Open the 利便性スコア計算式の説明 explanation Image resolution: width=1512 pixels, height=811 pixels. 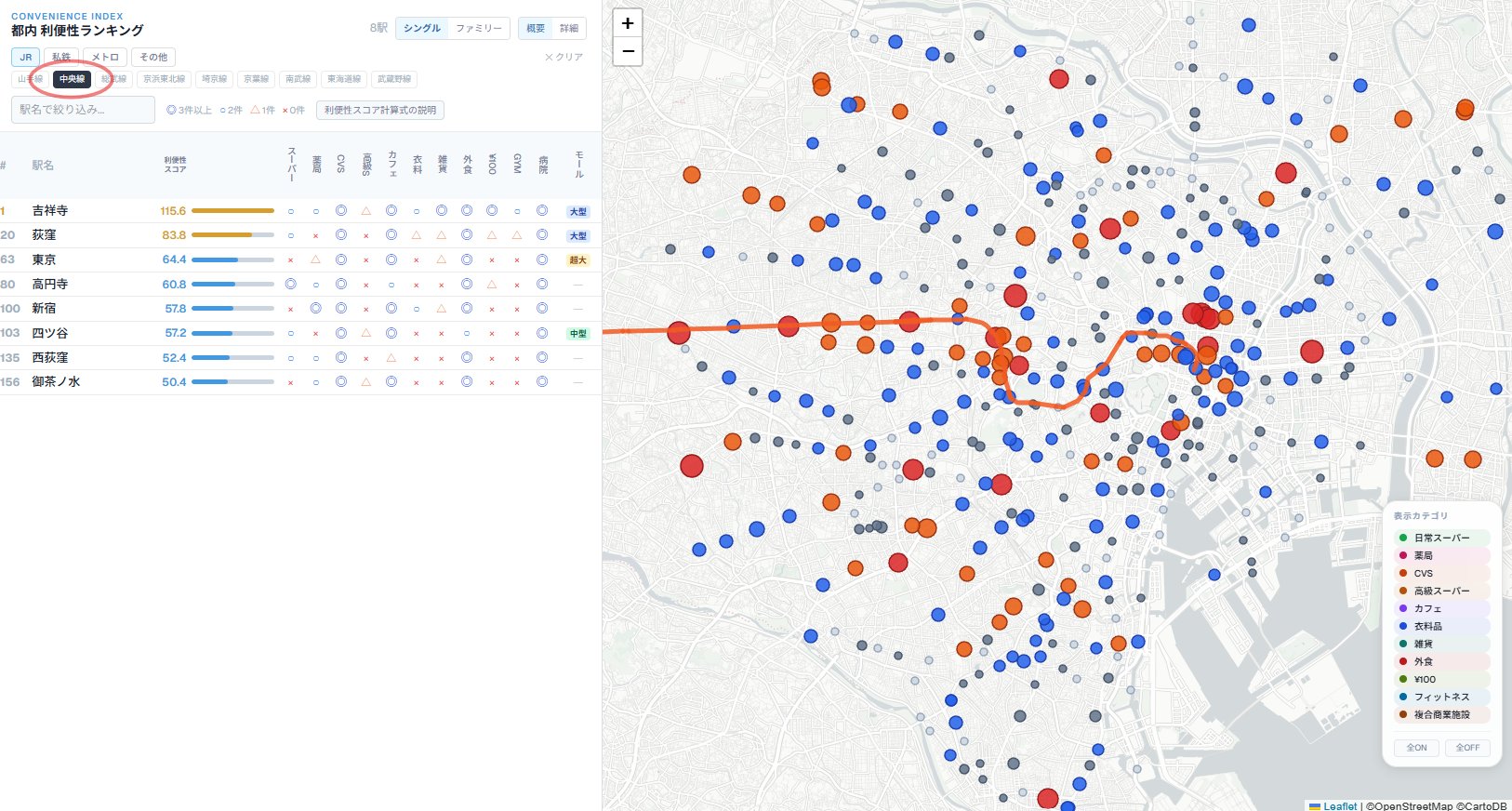point(380,110)
